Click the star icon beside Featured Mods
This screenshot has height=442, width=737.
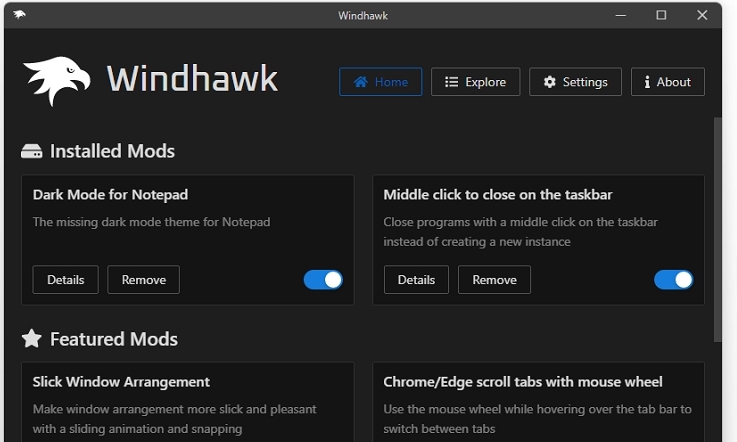(31, 339)
